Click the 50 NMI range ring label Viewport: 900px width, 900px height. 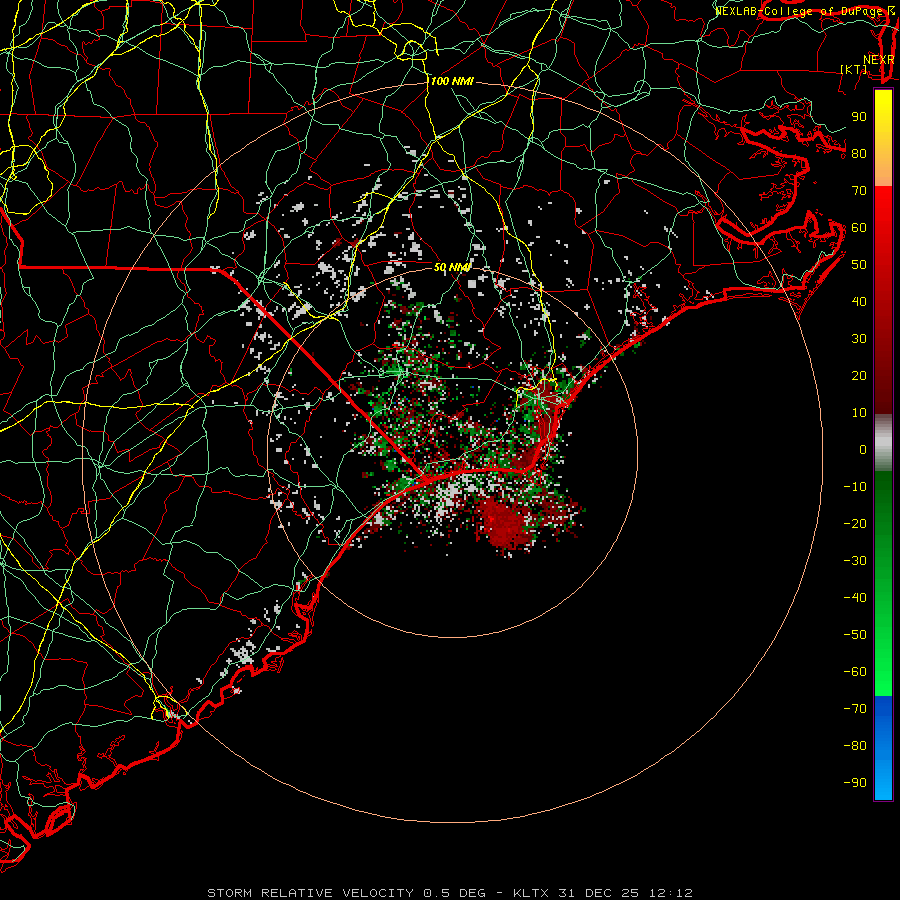coord(452,267)
